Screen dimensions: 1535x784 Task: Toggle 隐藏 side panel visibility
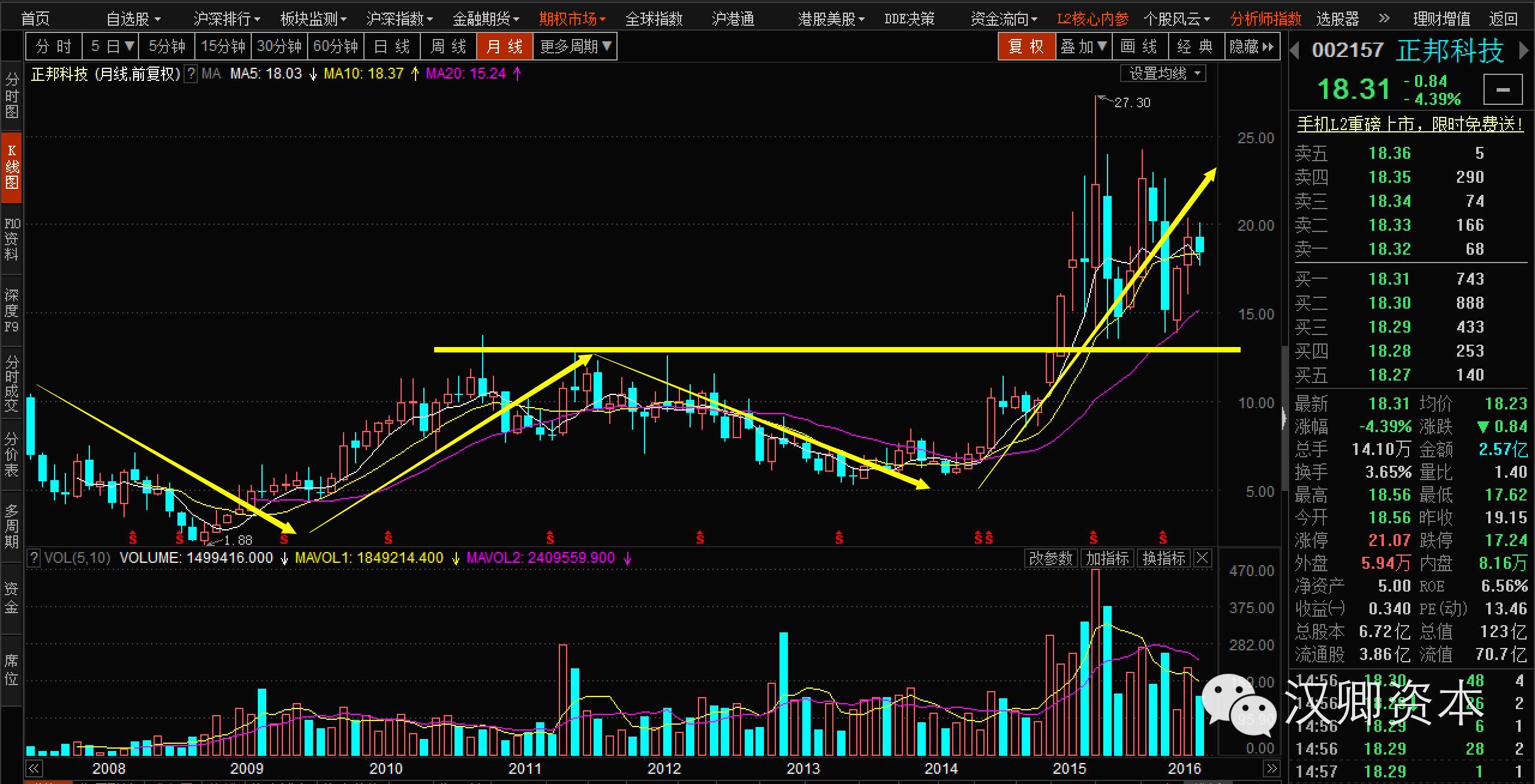tap(1251, 47)
